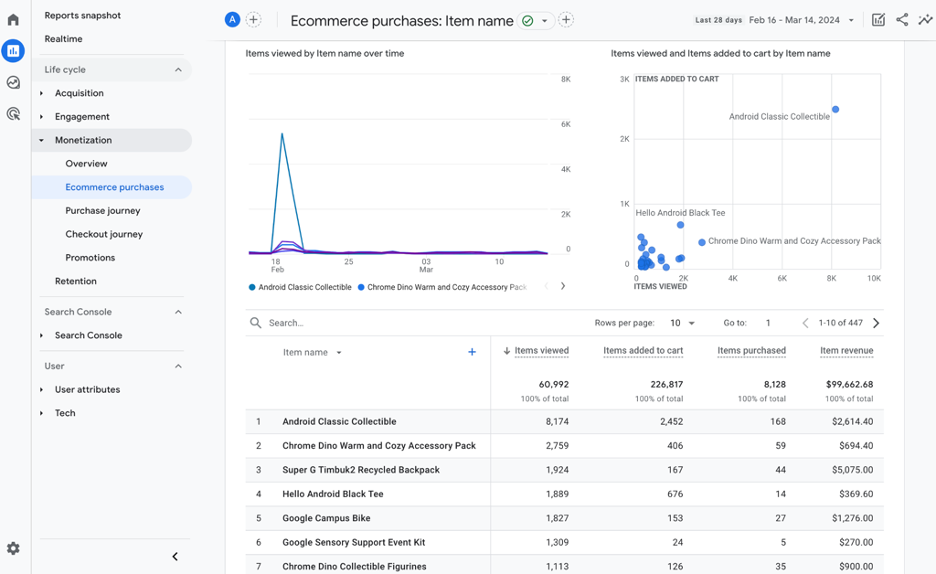This screenshot has height=574, width=936.
Task: Expand the Acquisition menu
Action: [x=41, y=93]
